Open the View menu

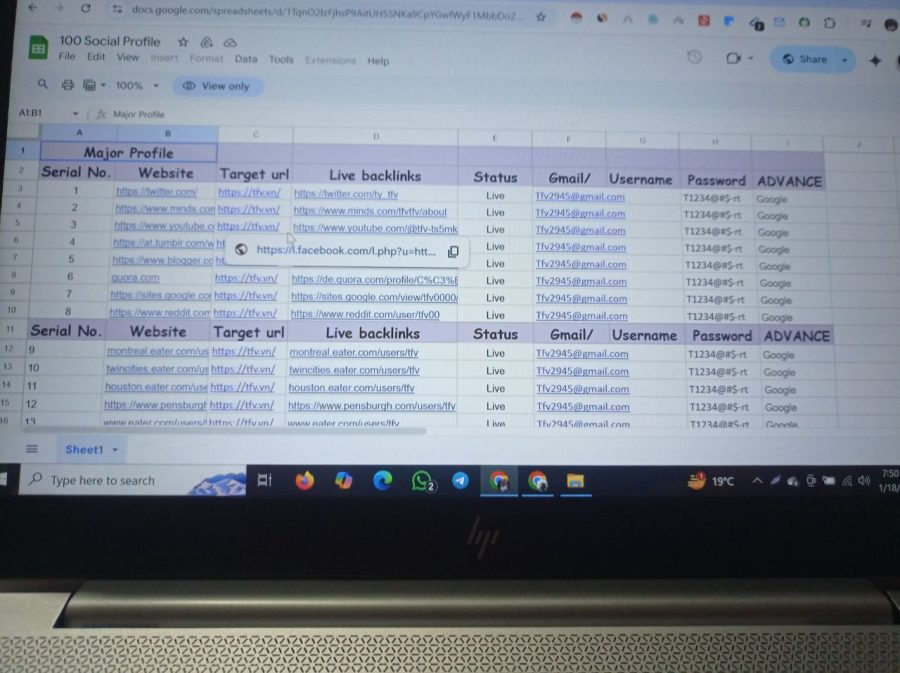[x=127, y=57]
